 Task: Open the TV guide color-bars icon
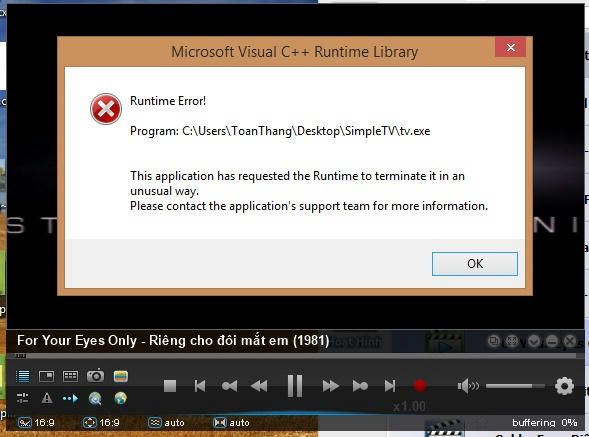click(121, 376)
